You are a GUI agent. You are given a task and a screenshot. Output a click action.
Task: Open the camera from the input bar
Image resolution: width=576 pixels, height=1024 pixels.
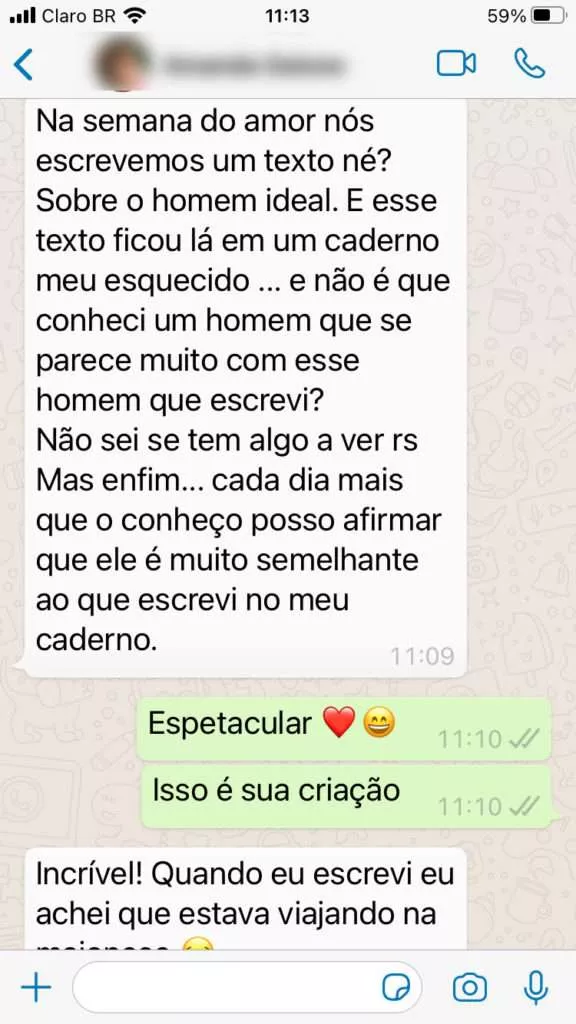click(470, 987)
